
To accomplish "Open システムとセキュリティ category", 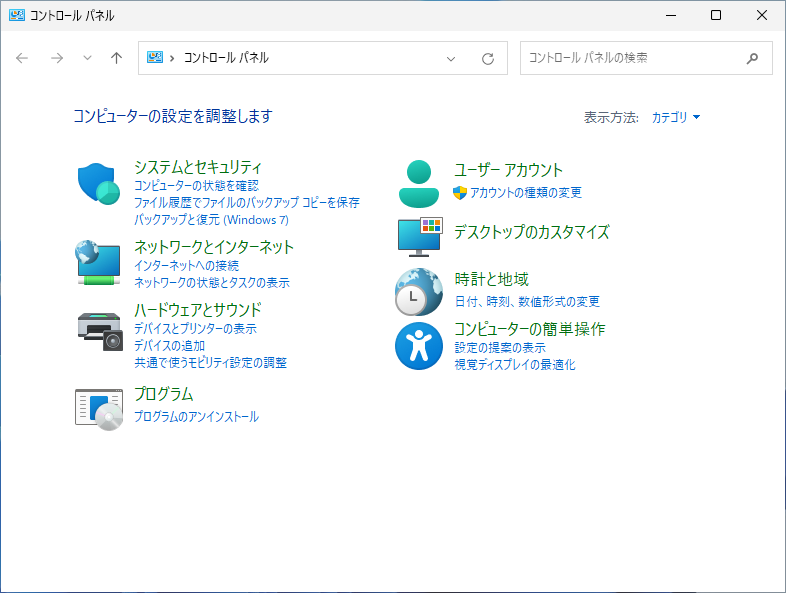I will tap(198, 167).
